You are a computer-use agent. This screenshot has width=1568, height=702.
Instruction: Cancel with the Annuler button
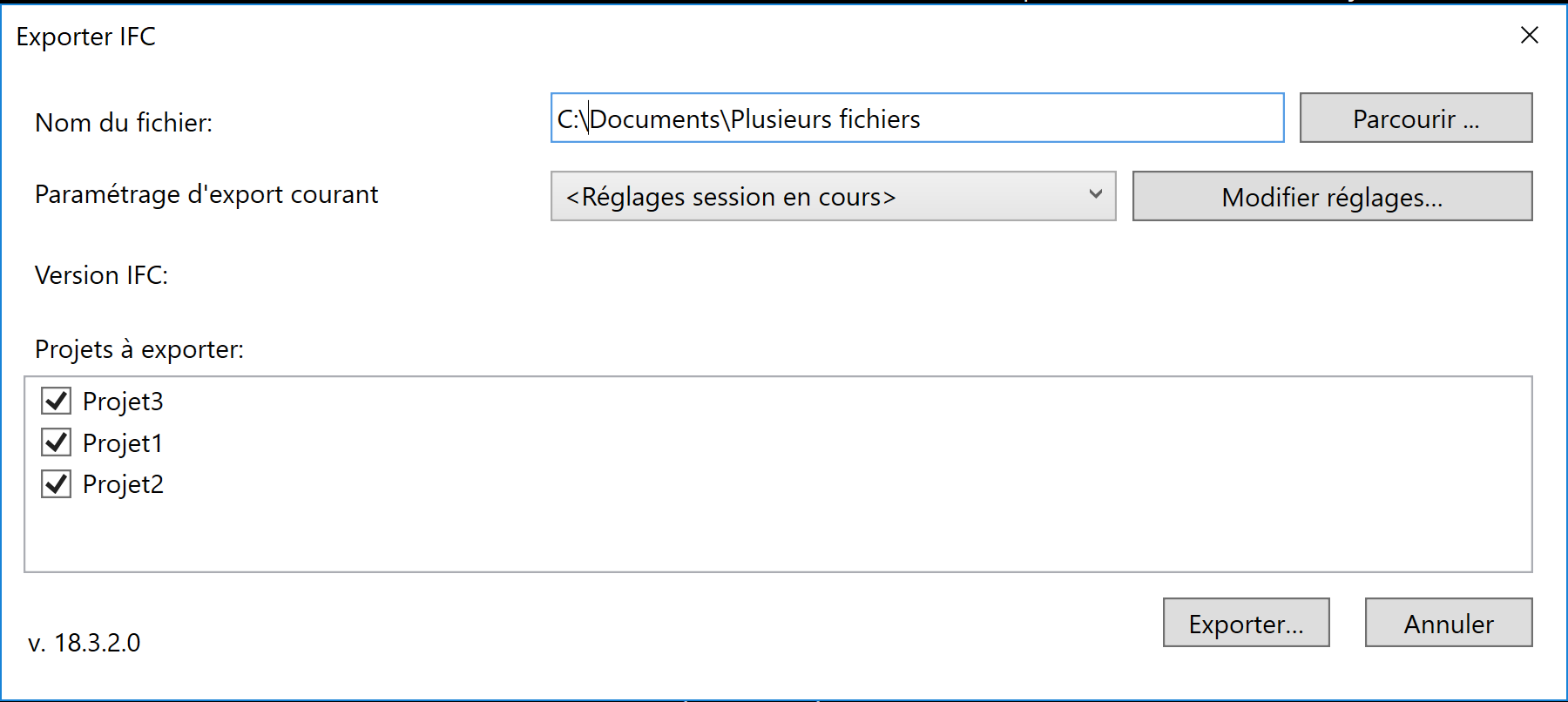1448,623
